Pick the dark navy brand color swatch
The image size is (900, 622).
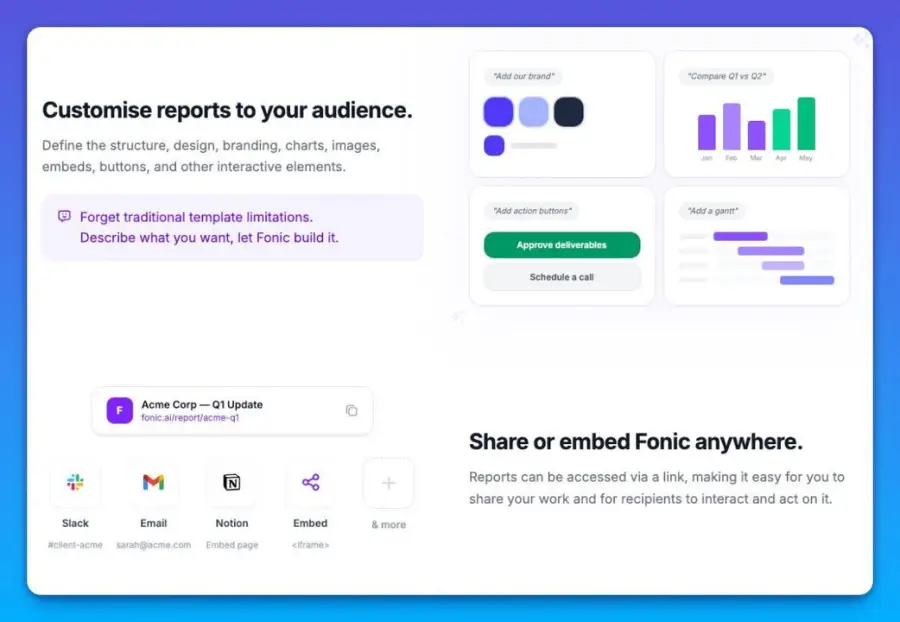click(x=568, y=111)
